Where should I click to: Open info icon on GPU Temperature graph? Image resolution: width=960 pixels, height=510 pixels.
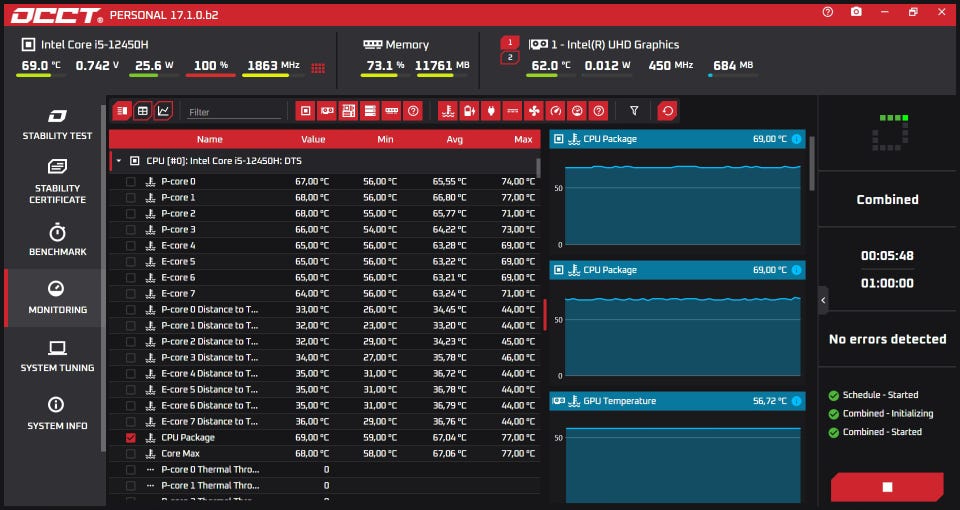coord(797,401)
